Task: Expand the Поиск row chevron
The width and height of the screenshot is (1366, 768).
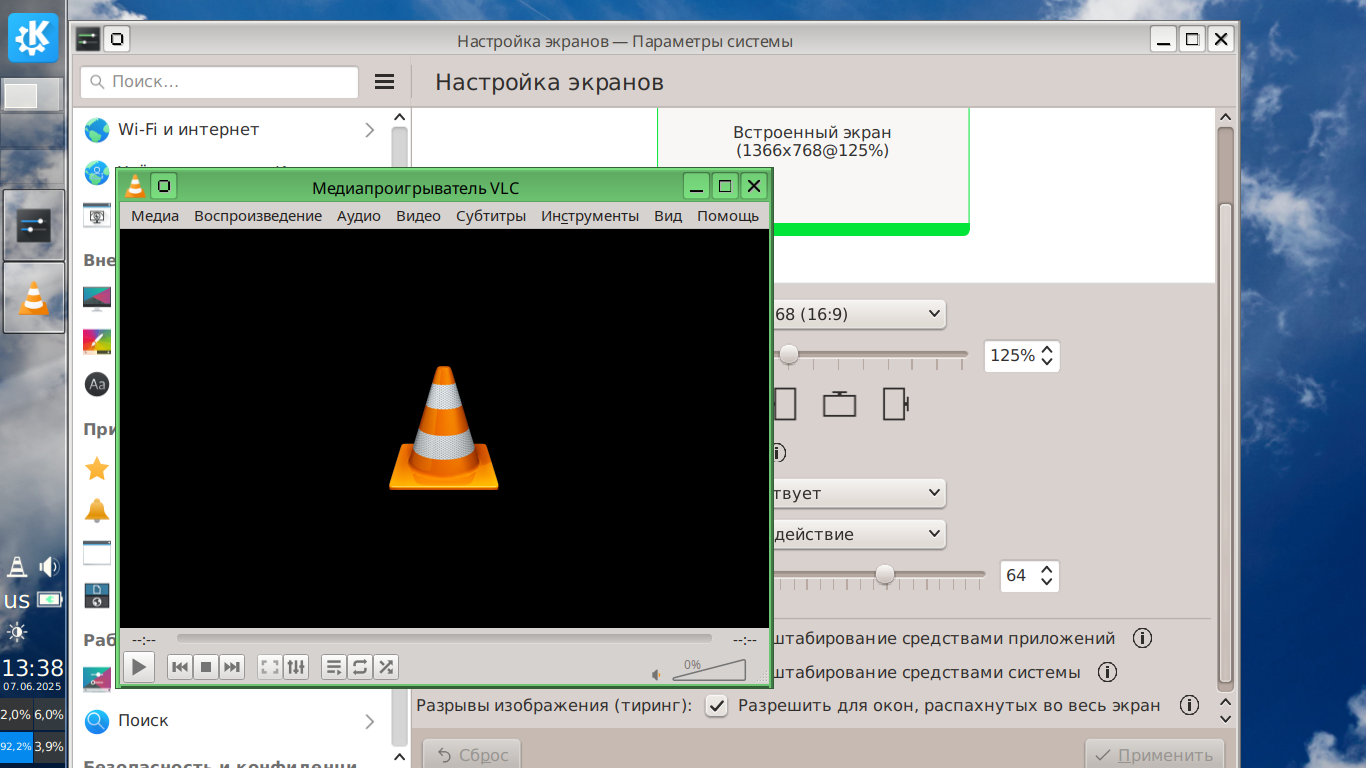Action: tap(370, 721)
